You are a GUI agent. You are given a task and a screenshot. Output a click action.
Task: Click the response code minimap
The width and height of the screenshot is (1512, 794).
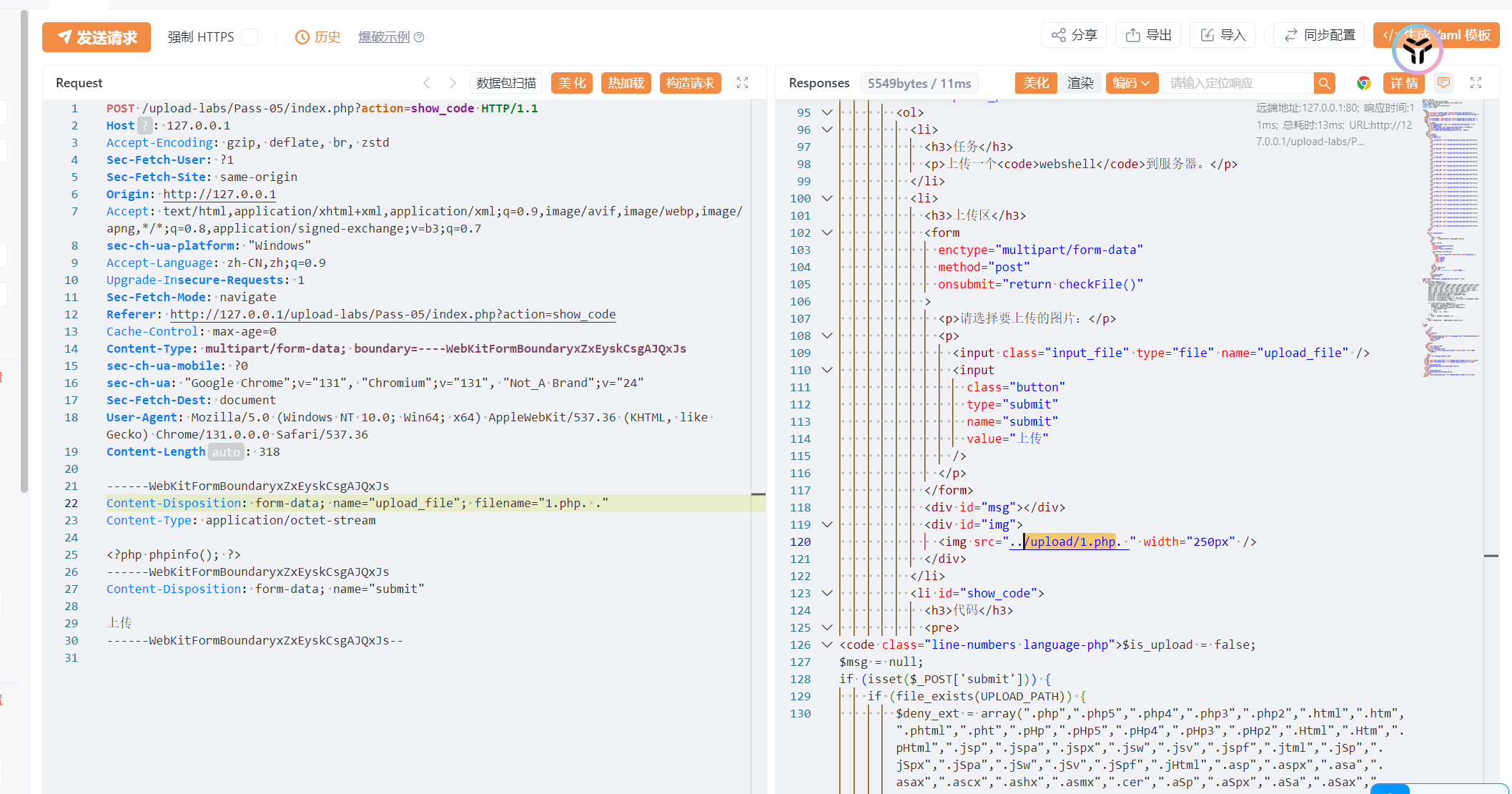(1451, 236)
